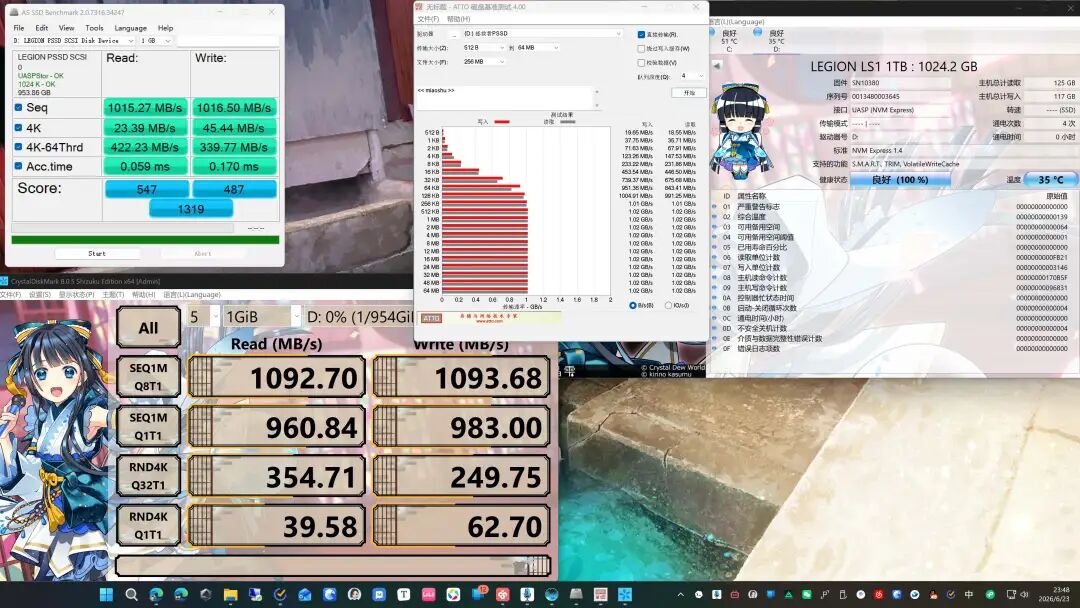The image size is (1080, 608).
Task: Click the 1092.70 sequential read result
Action: pos(276,377)
